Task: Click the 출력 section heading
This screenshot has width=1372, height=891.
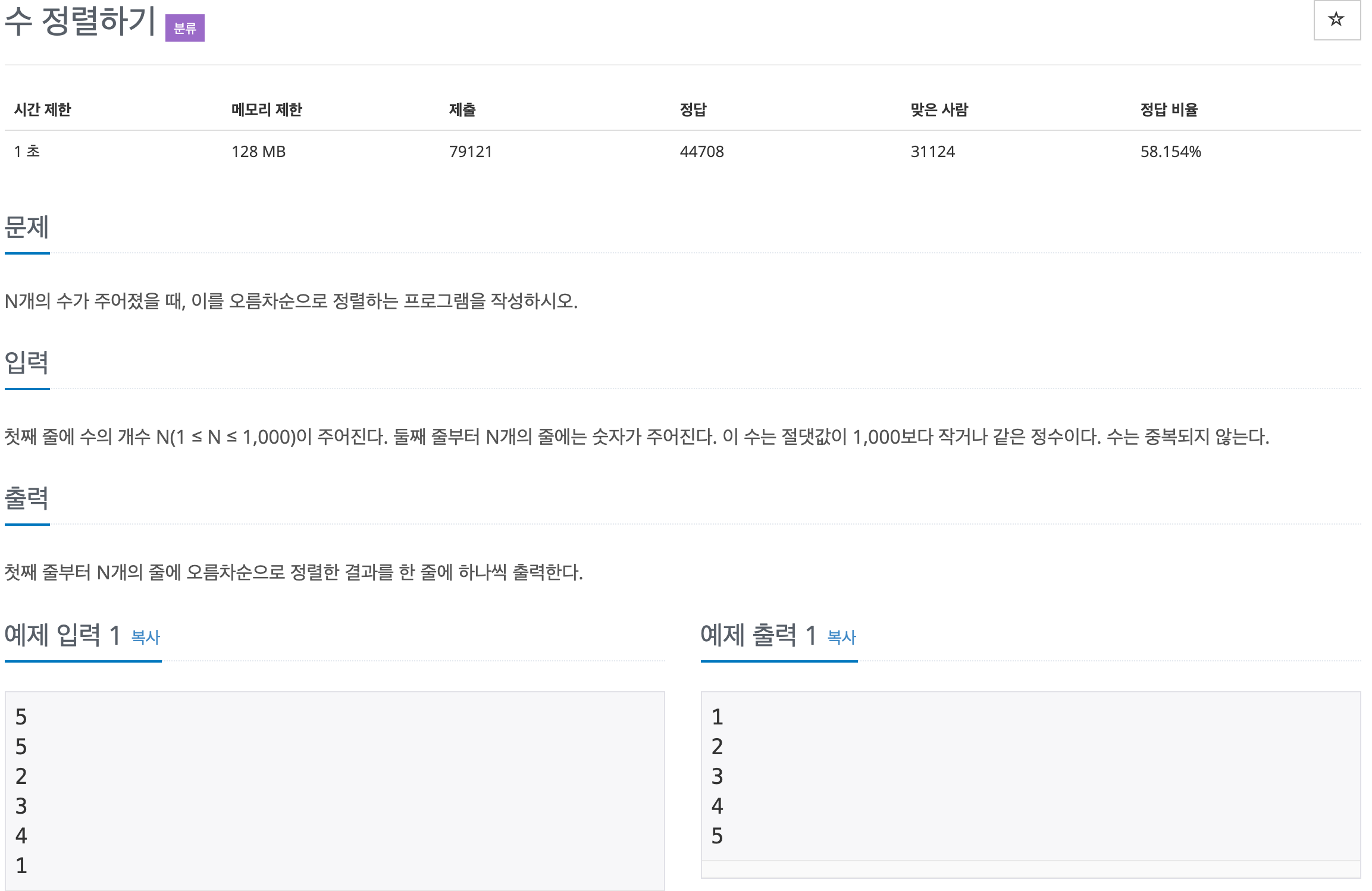Action: [27, 498]
